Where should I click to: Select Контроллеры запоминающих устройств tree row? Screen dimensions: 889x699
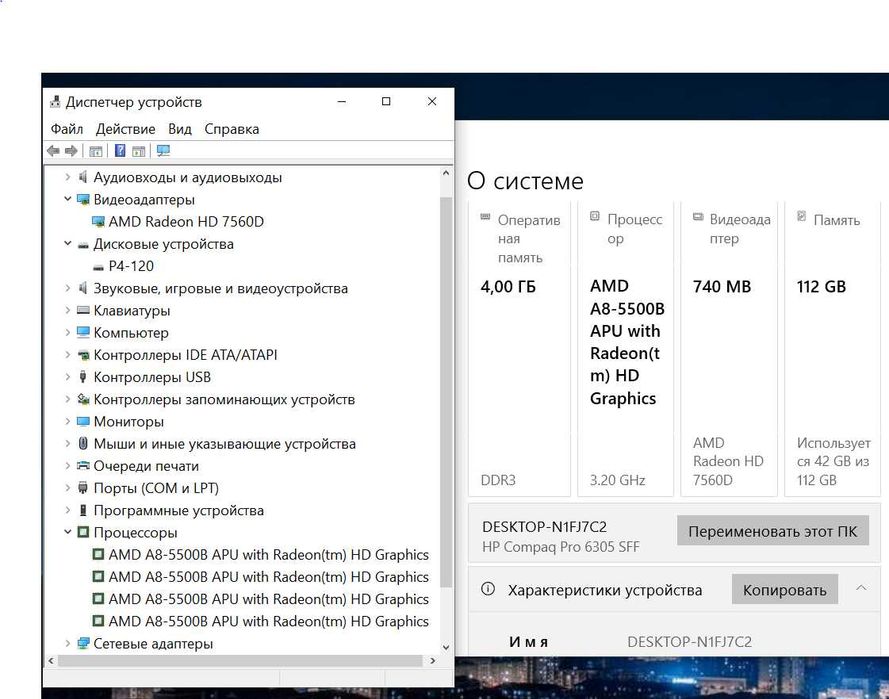224,399
